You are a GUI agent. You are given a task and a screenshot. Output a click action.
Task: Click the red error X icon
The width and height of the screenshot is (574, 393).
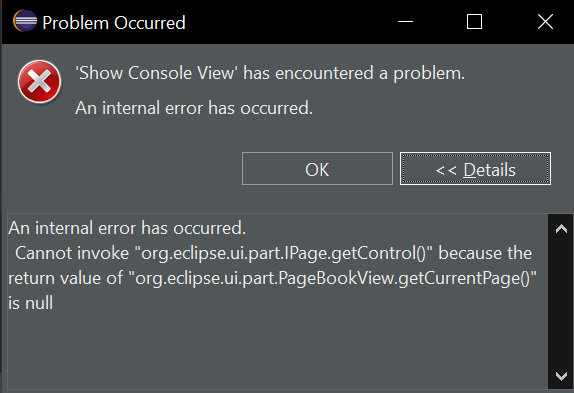tap(40, 82)
